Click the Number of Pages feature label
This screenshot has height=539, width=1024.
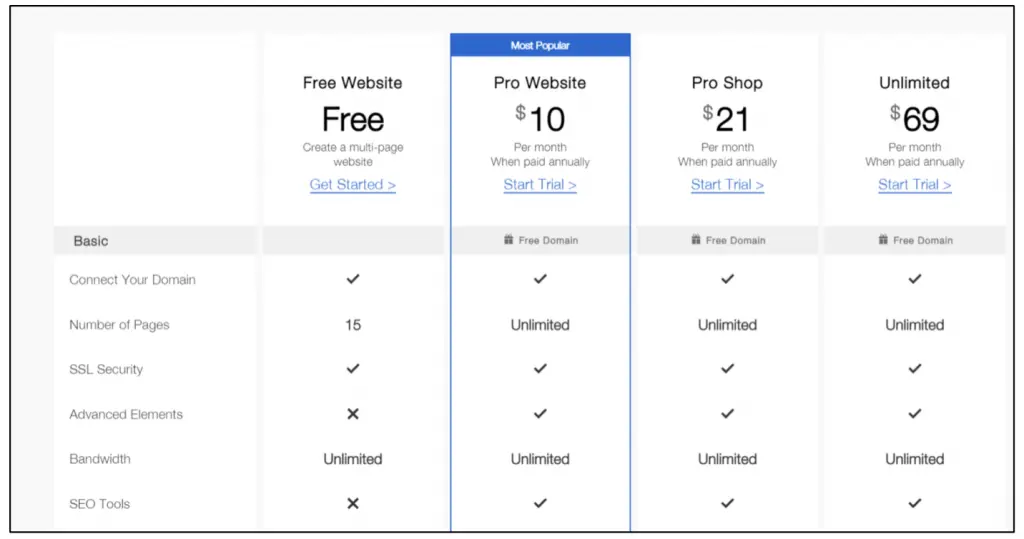click(119, 325)
